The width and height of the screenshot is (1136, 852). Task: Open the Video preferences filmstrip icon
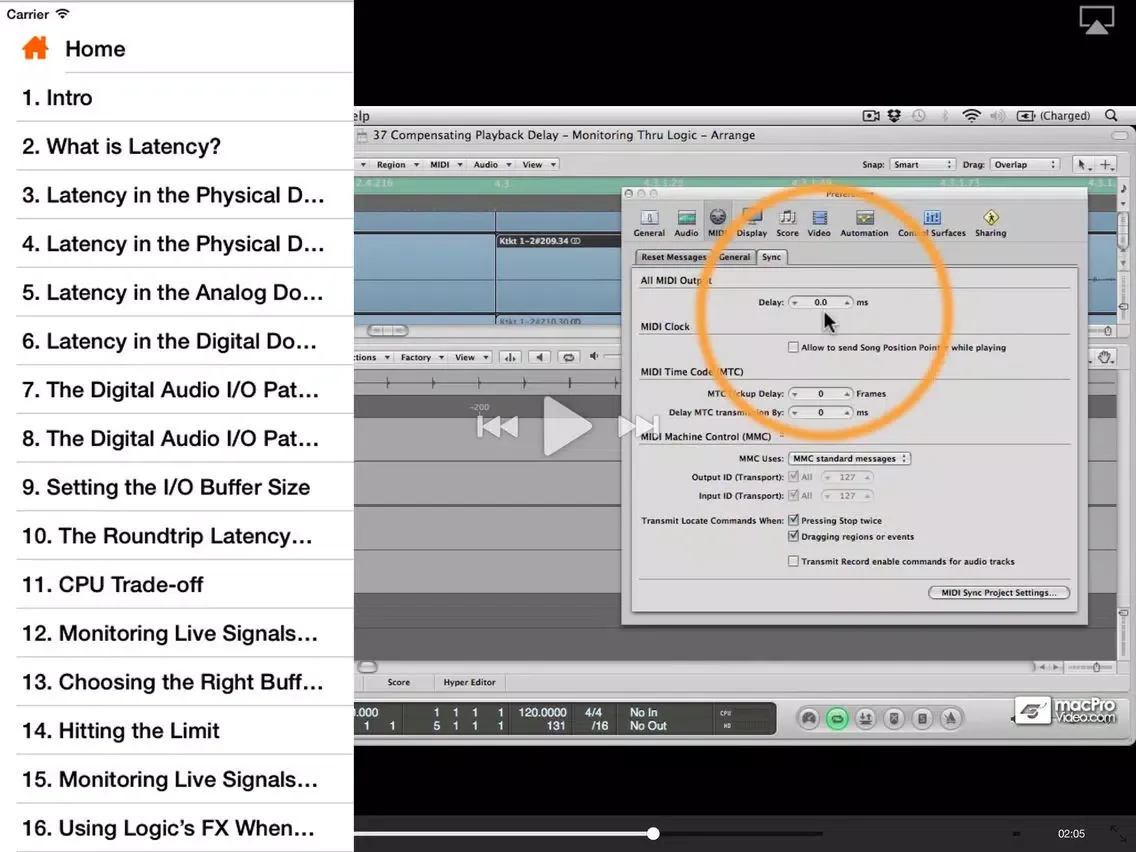819,223
